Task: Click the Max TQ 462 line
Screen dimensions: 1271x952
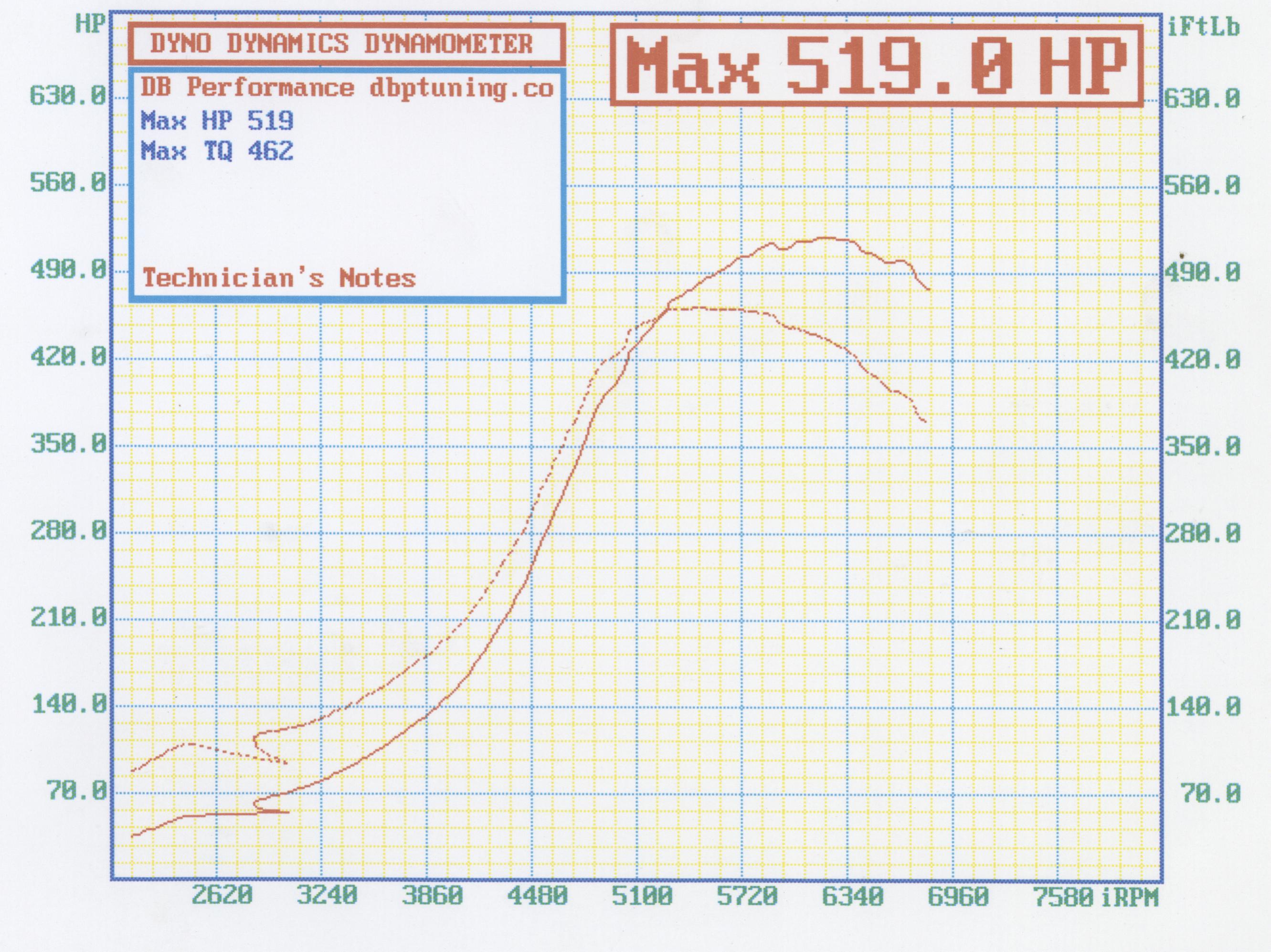Action: click(x=217, y=151)
